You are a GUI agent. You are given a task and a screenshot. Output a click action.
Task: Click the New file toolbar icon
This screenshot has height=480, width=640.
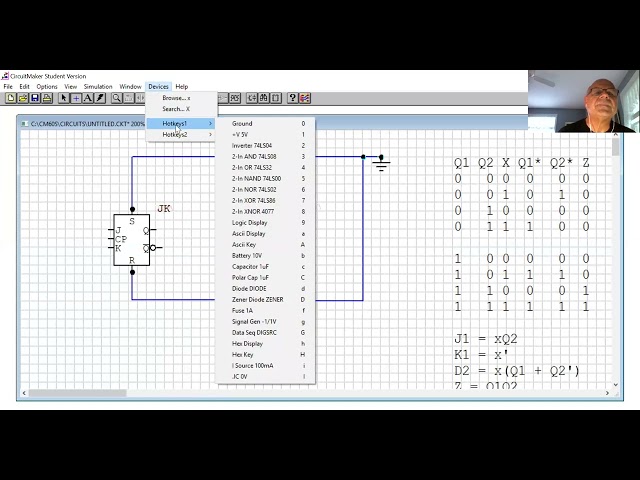coord(11,98)
